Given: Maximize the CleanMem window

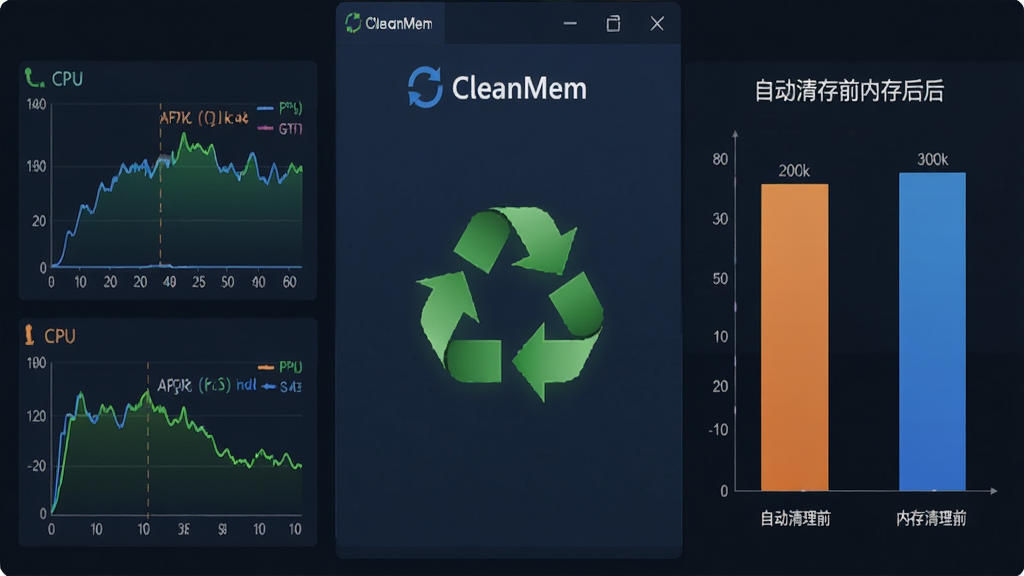Looking at the screenshot, I should tap(613, 24).
